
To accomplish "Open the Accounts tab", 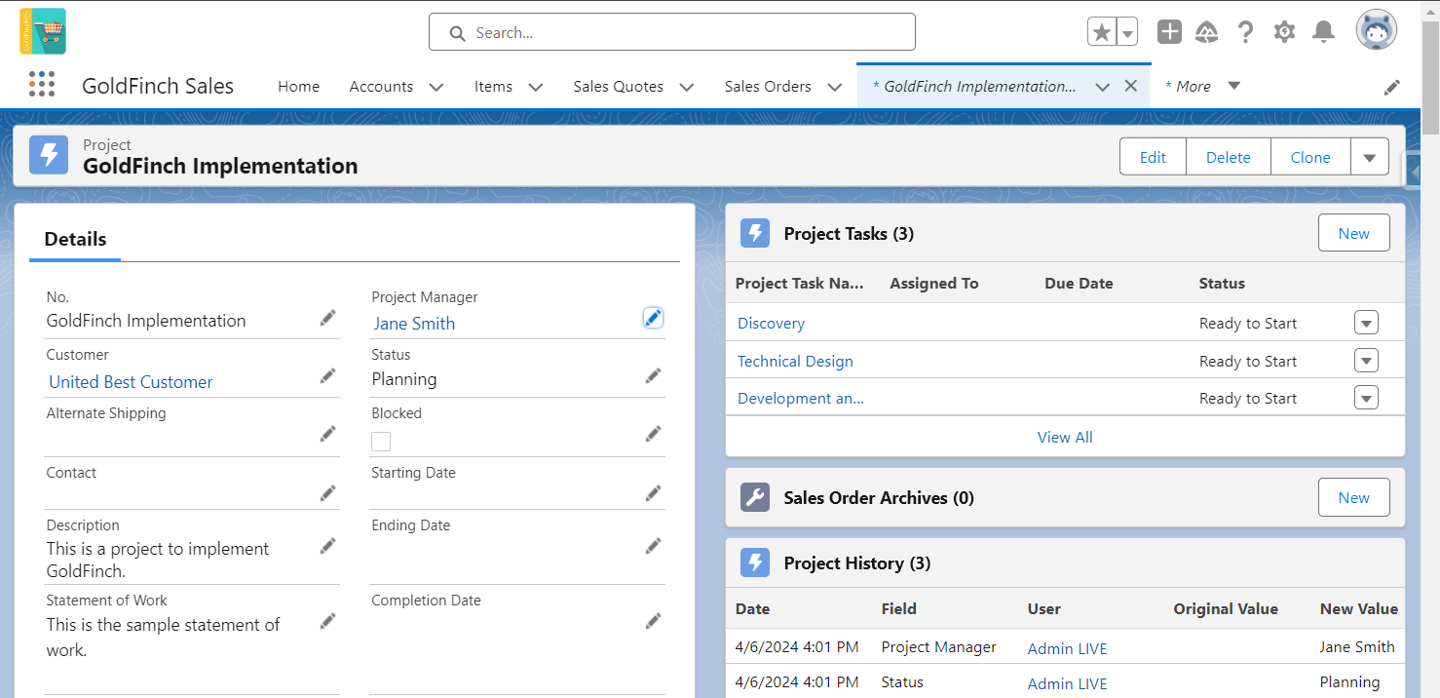I will tap(381, 86).
